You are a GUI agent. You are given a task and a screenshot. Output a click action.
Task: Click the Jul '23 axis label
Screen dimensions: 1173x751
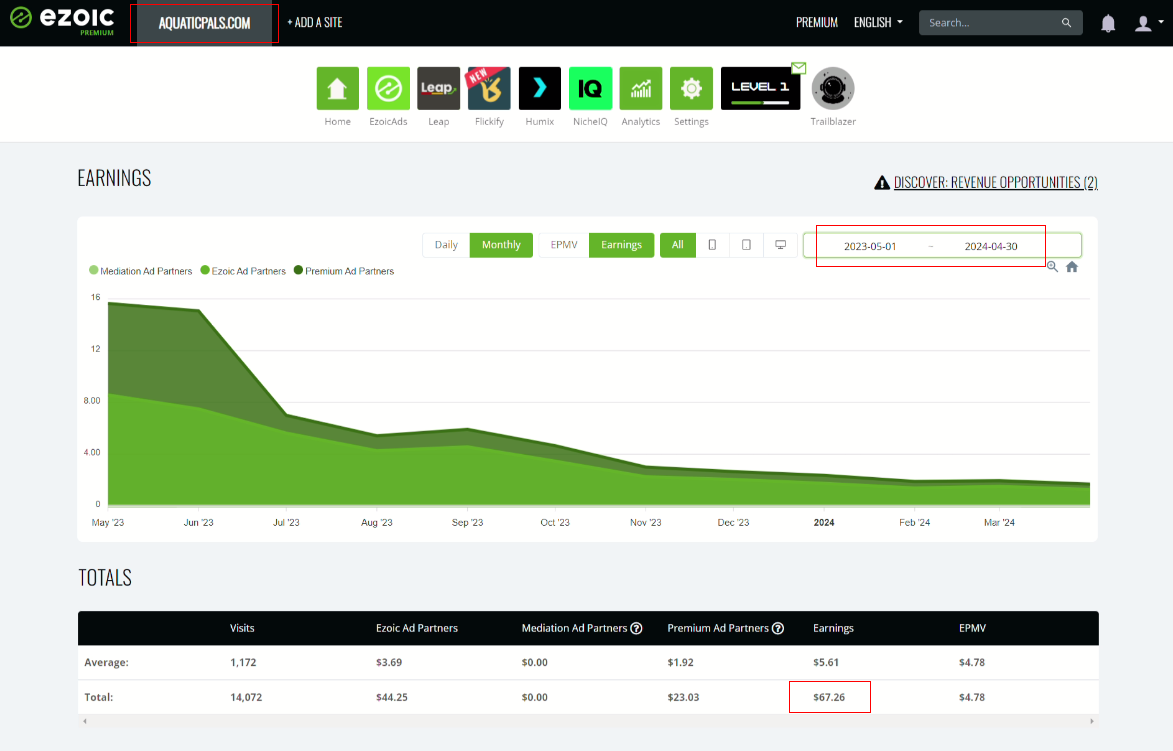pyautogui.click(x=286, y=522)
